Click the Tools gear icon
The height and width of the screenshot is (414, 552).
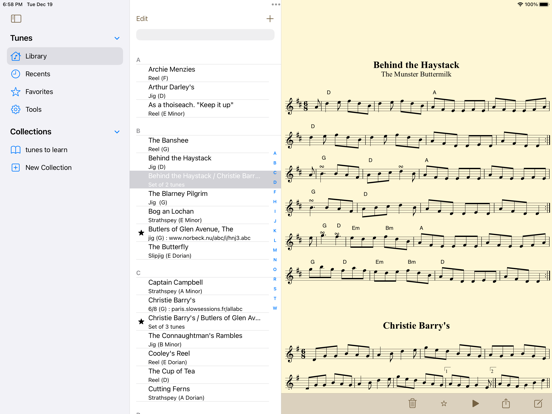pyautogui.click(x=15, y=109)
